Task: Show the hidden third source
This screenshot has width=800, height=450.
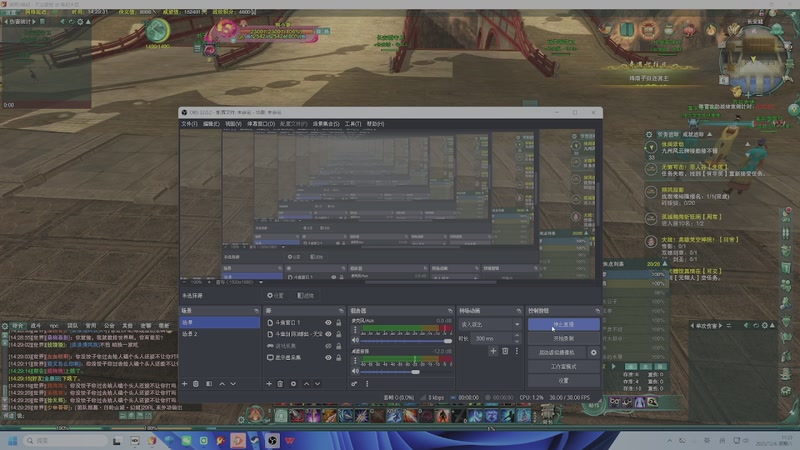Action: pyautogui.click(x=328, y=346)
